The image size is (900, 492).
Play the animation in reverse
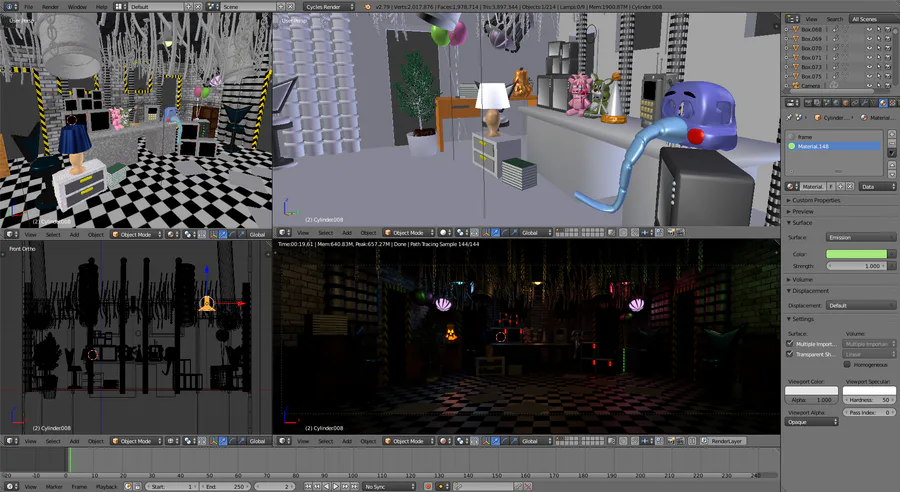pos(327,486)
